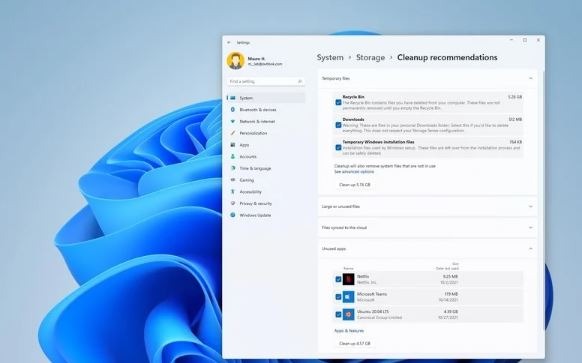Uncheck Temporary Windows installation files checkbox

click(x=338, y=147)
